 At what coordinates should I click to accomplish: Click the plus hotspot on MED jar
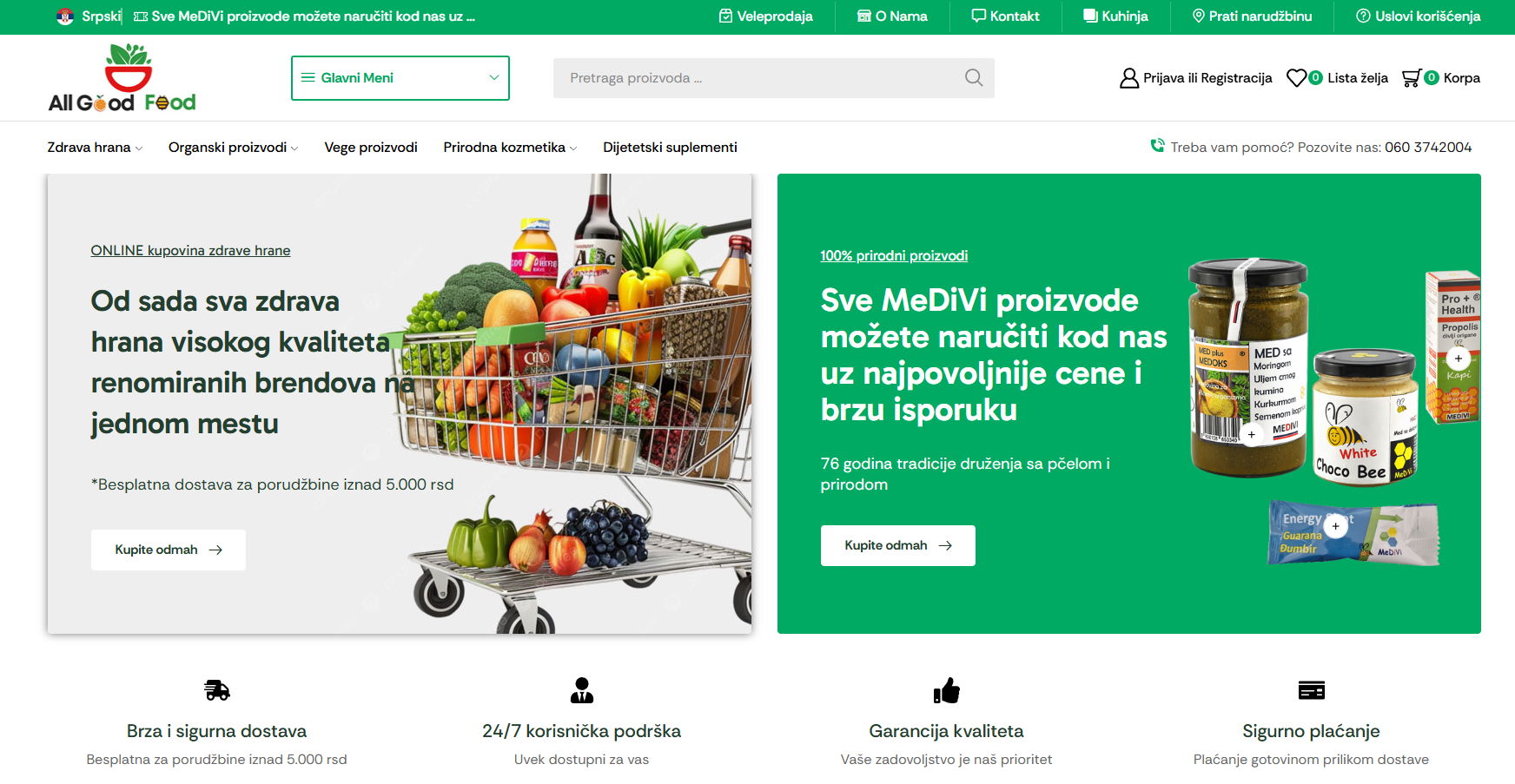click(1252, 435)
